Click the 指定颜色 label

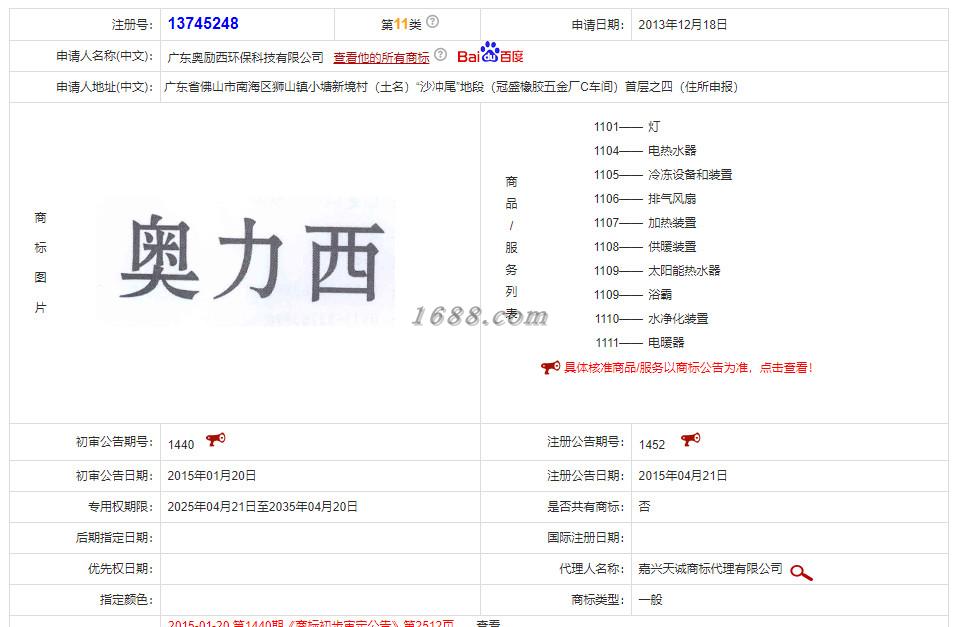coord(126,600)
